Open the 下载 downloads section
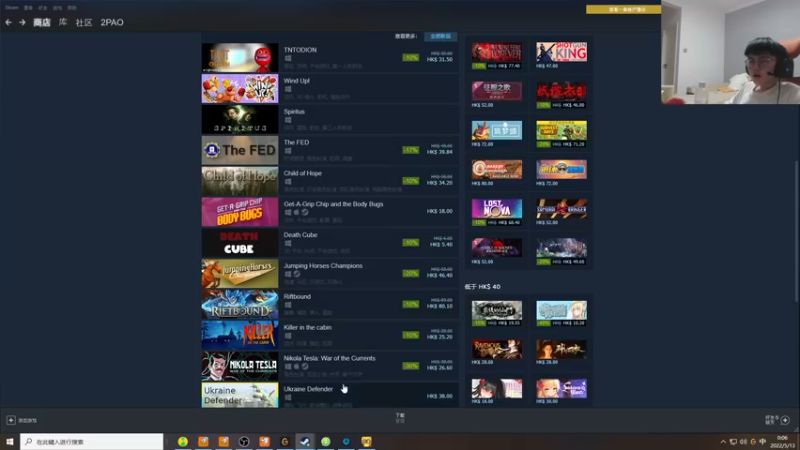The height and width of the screenshot is (450, 800). coord(400,418)
